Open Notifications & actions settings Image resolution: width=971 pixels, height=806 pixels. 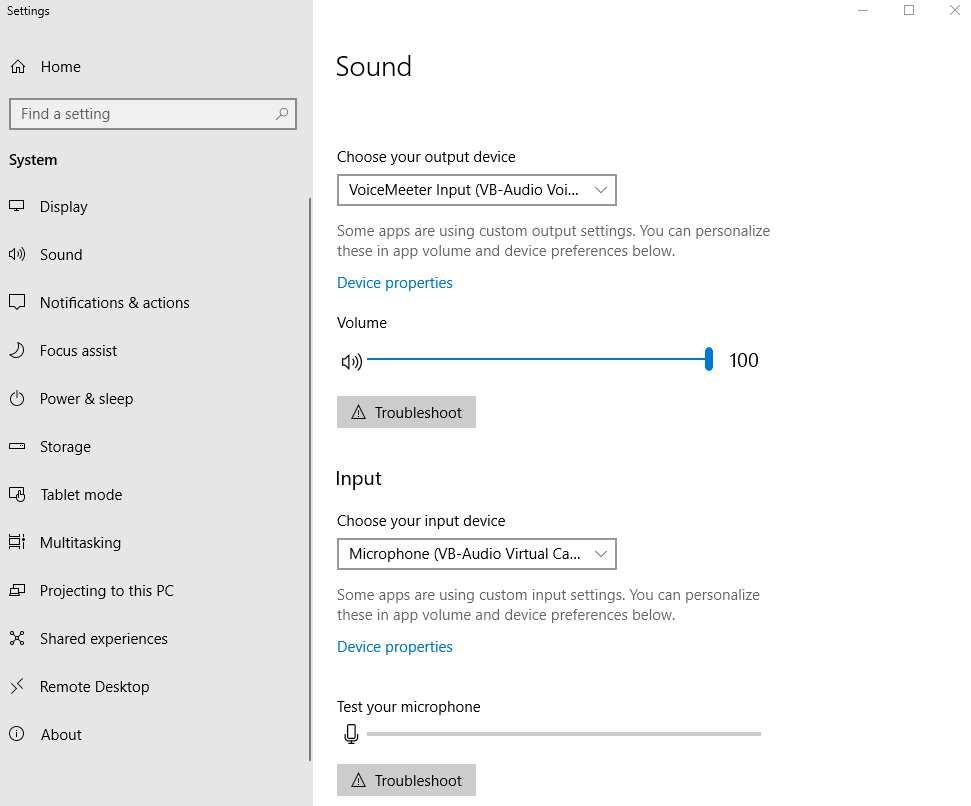coord(114,303)
